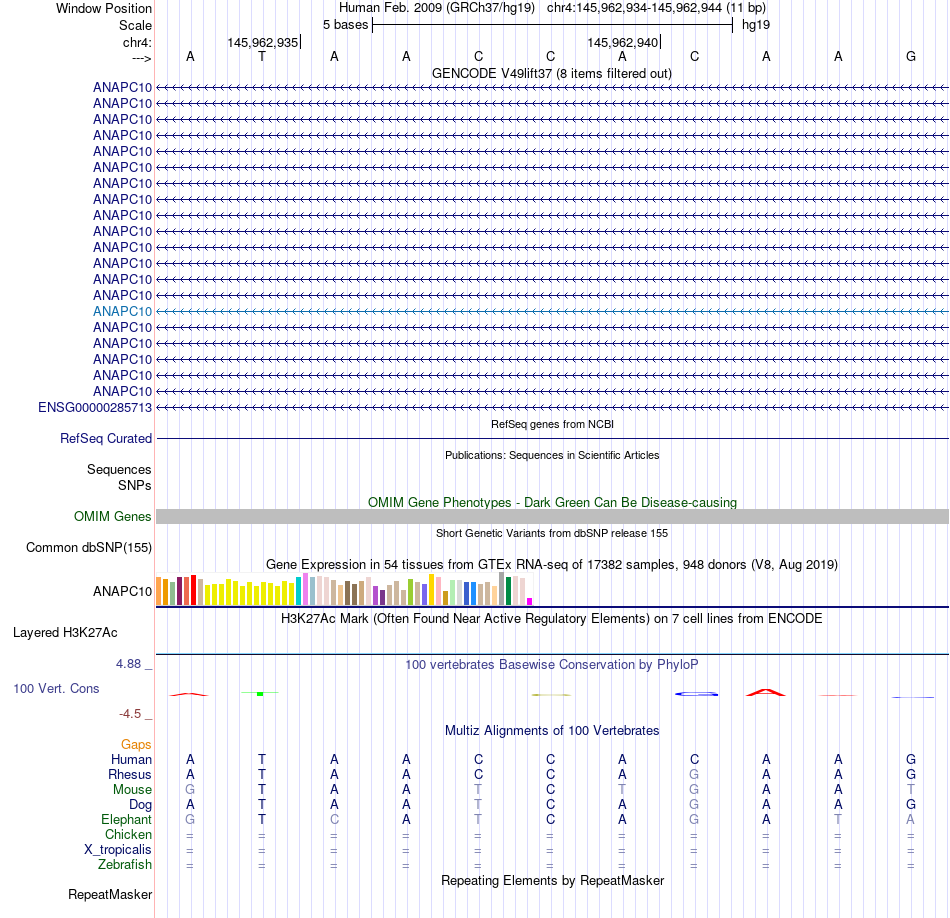Open the RefSeq Curated track label

tap(106, 439)
